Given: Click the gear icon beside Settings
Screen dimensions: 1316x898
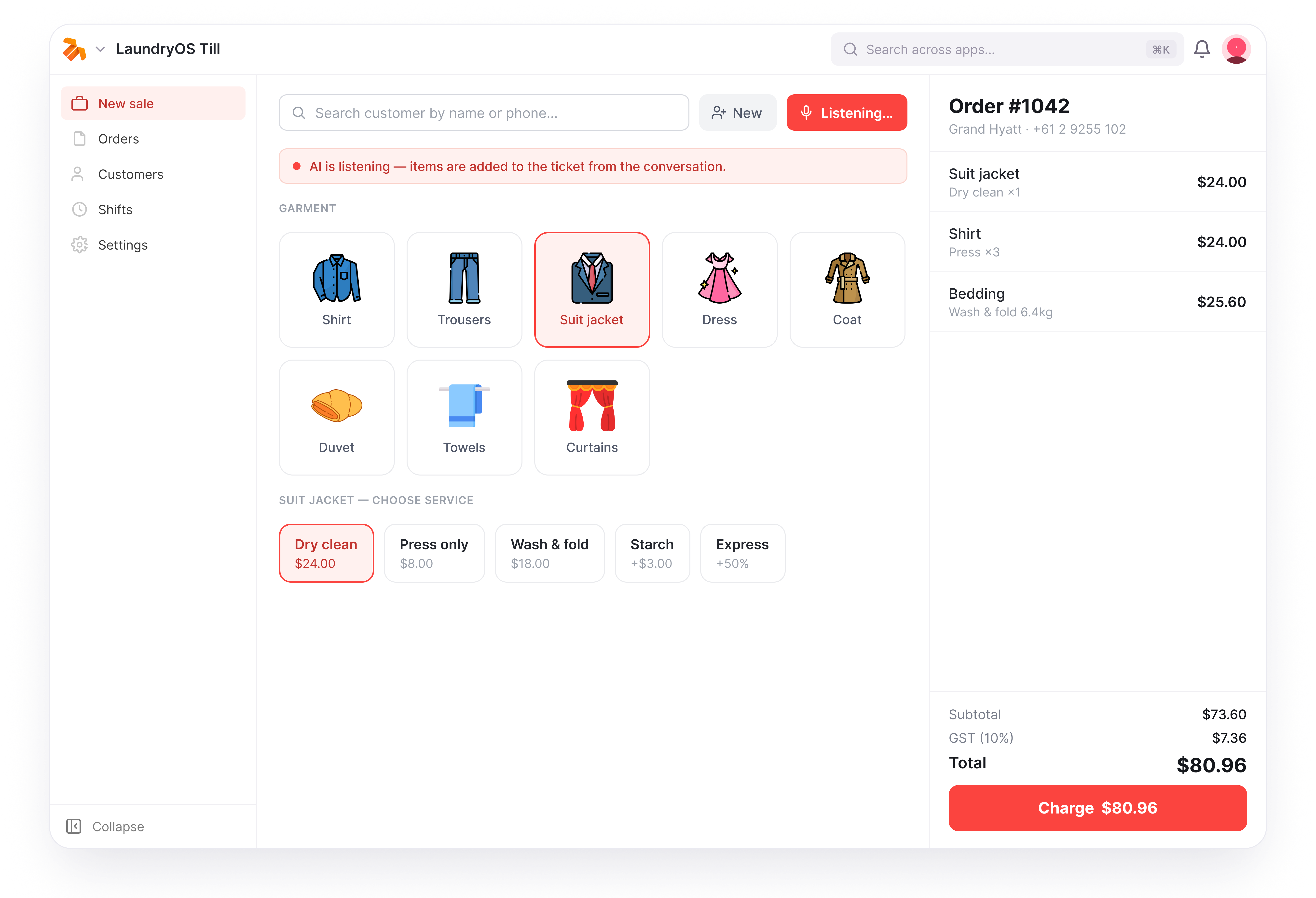Looking at the screenshot, I should tap(79, 245).
